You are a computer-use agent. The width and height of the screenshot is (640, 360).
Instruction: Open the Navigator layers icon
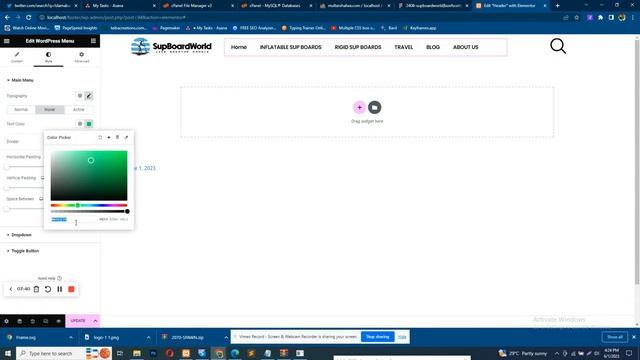coord(19,321)
